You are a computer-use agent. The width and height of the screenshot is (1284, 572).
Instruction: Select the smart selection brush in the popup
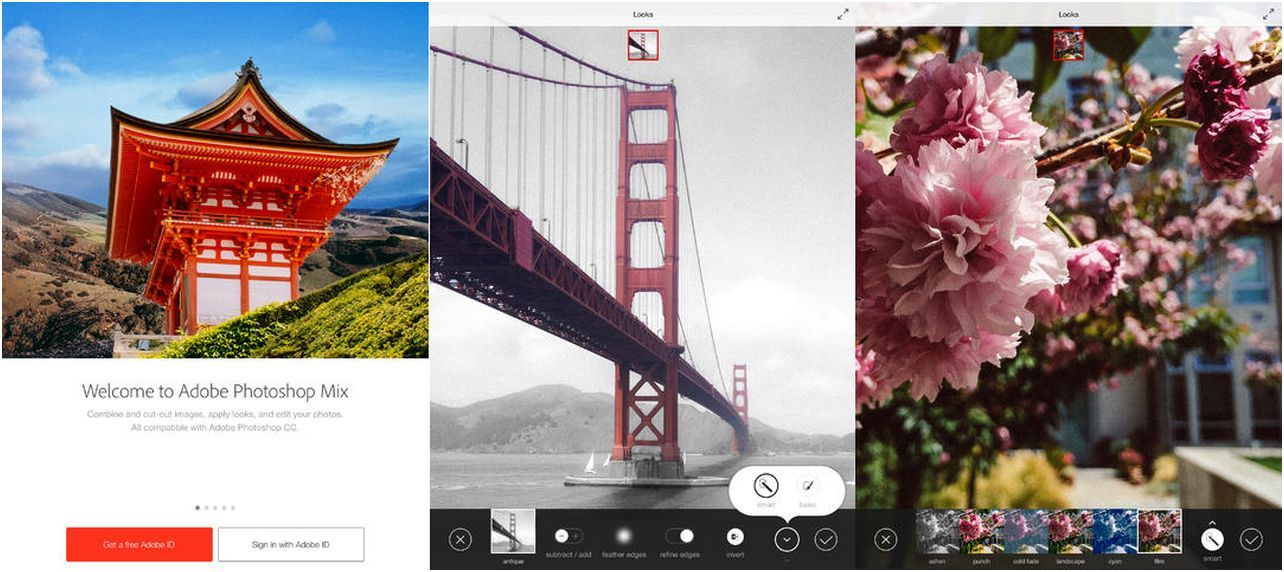[x=766, y=485]
